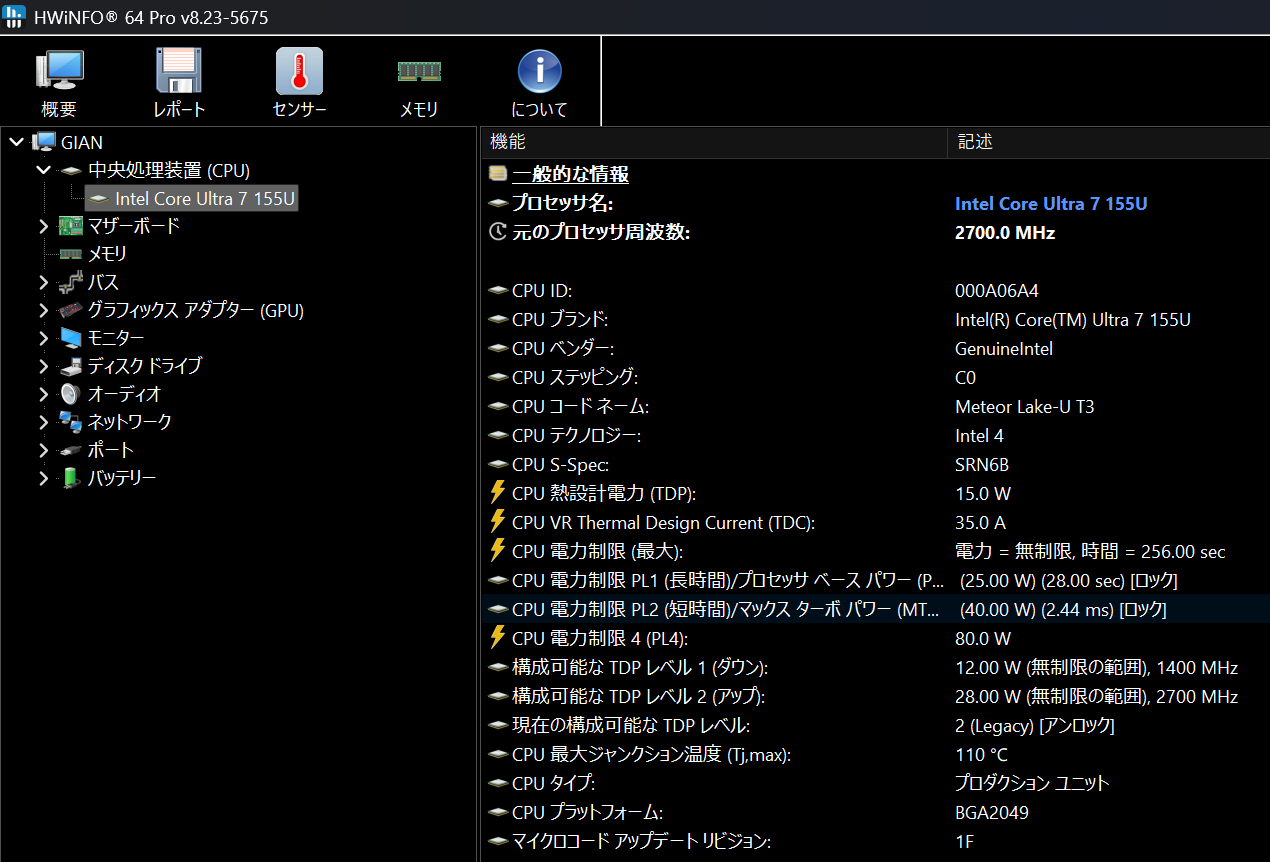The image size is (1270, 862).
Task: Select the CPU ベンダー row
Action: pyautogui.click(x=875, y=348)
